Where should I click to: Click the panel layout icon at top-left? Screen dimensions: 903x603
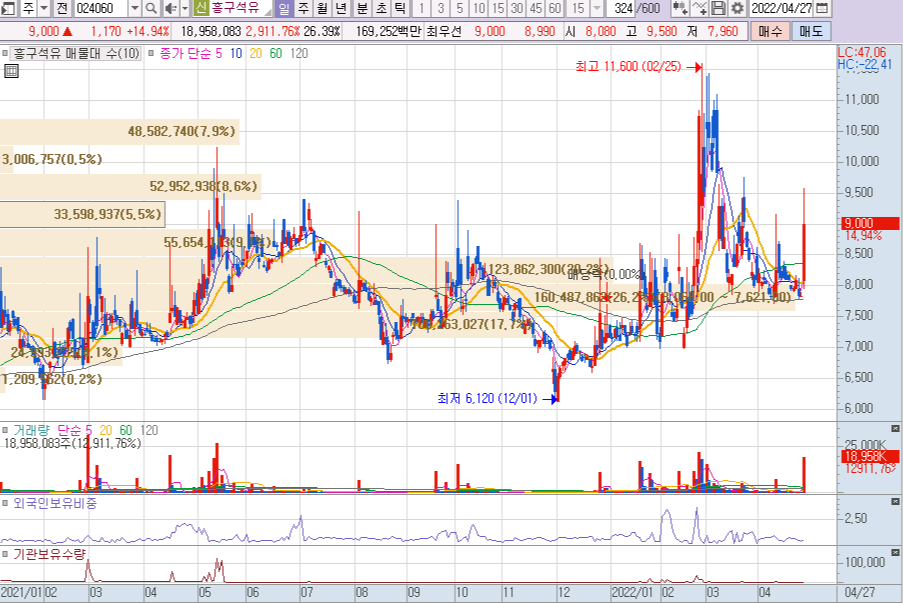[9, 8]
